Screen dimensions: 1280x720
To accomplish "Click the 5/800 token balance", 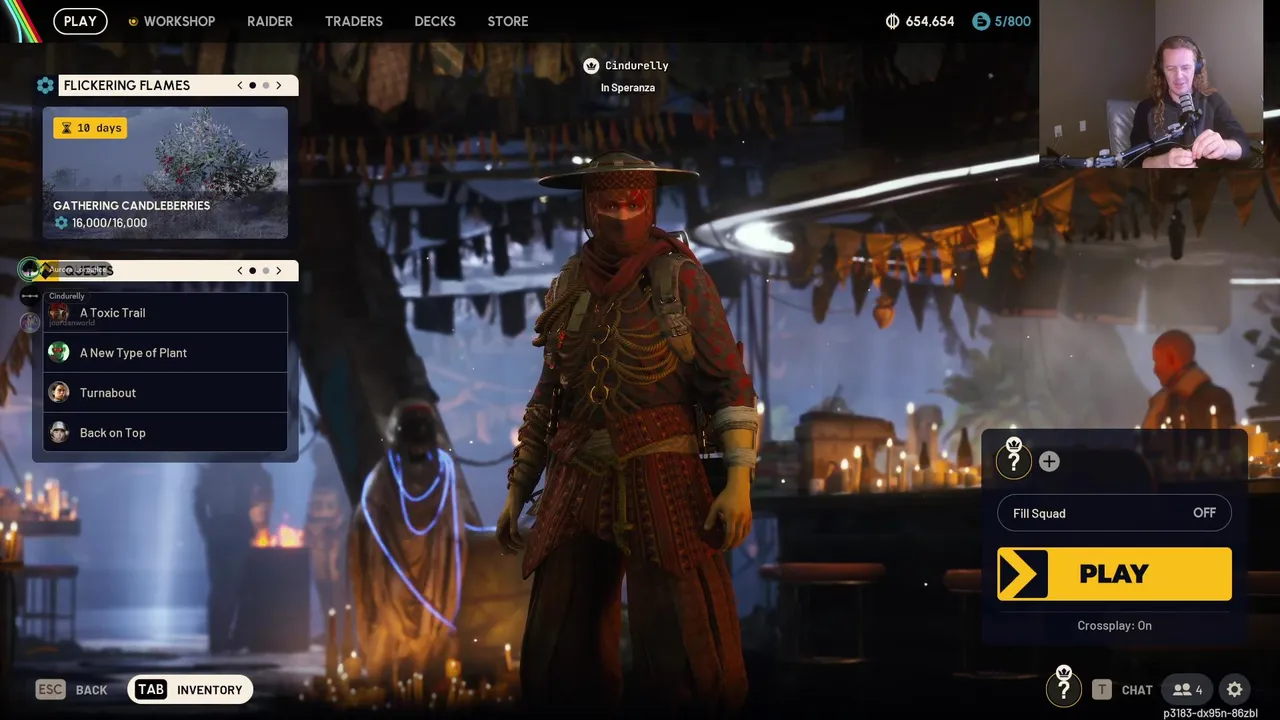I will pyautogui.click(x=1013, y=21).
